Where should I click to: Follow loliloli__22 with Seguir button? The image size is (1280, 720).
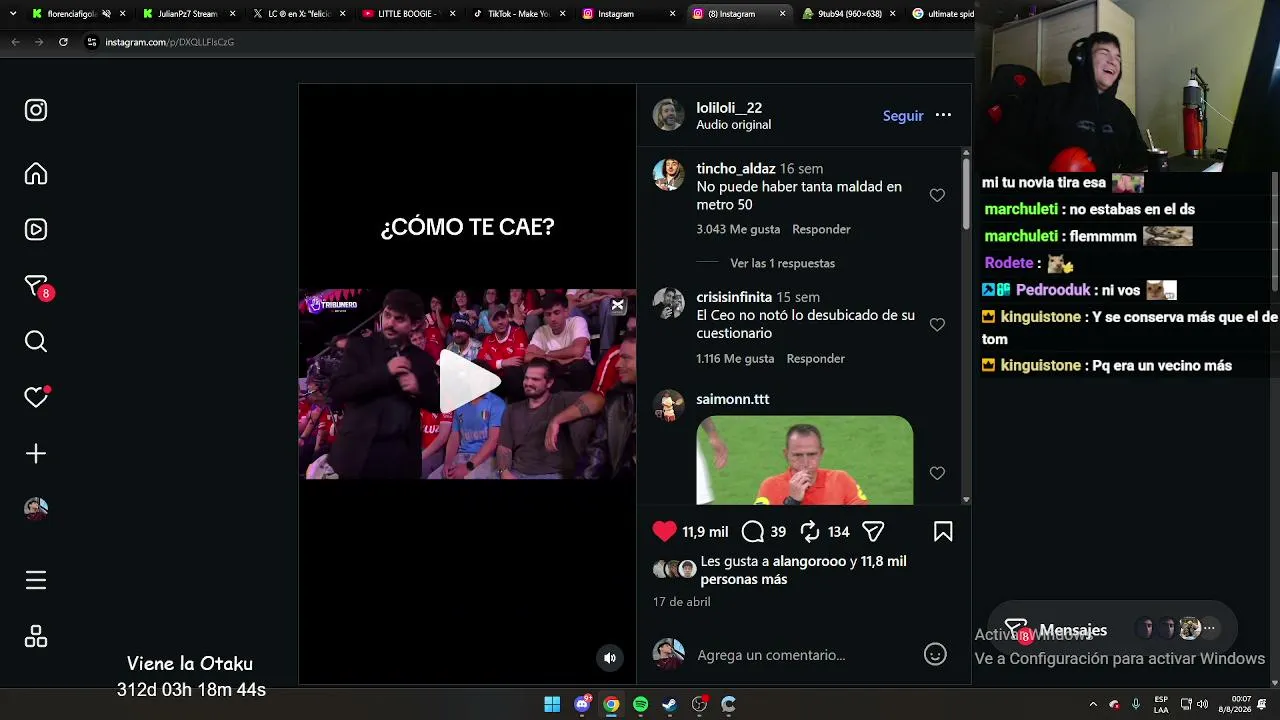[x=903, y=116]
